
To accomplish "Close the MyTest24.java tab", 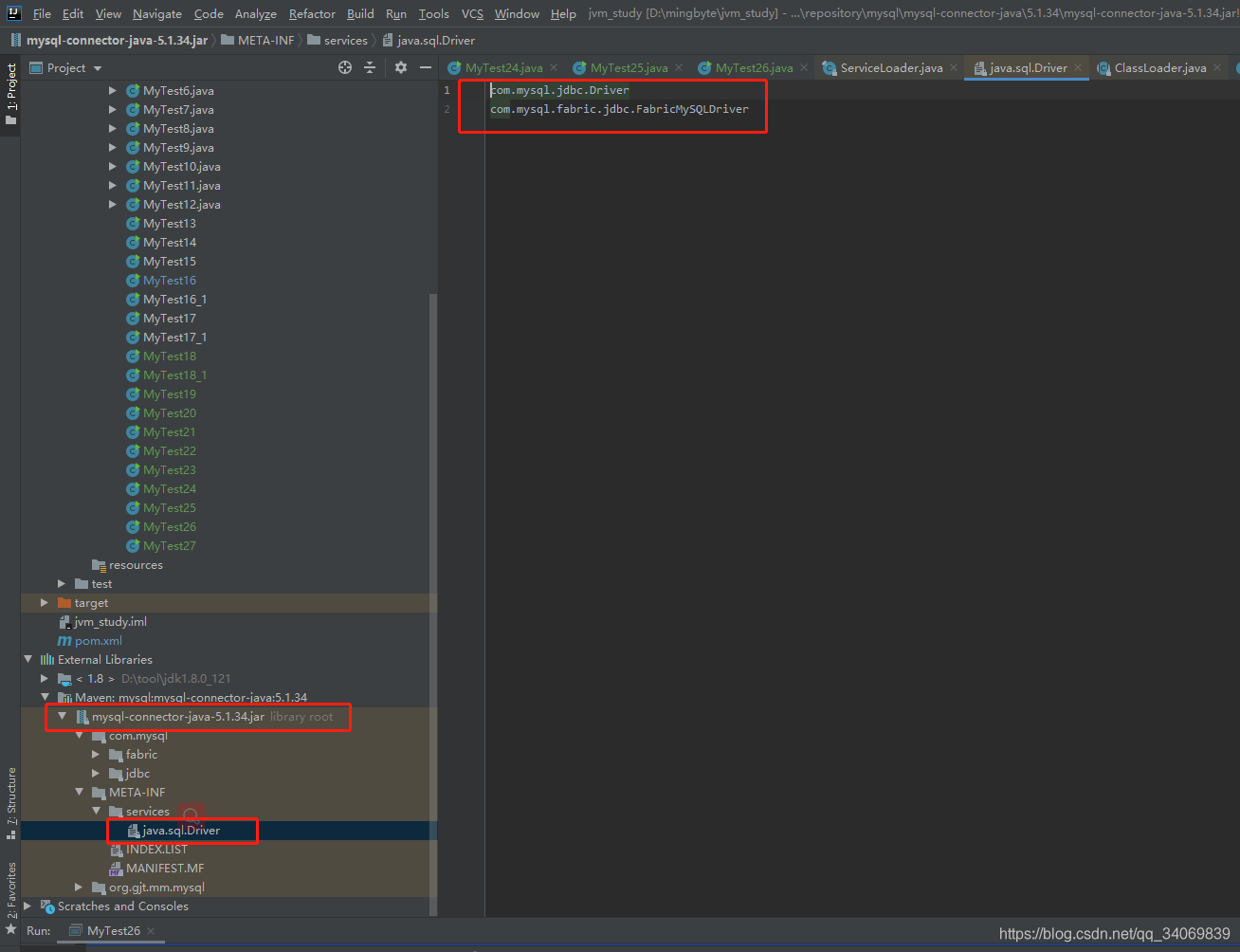I will pos(554,67).
